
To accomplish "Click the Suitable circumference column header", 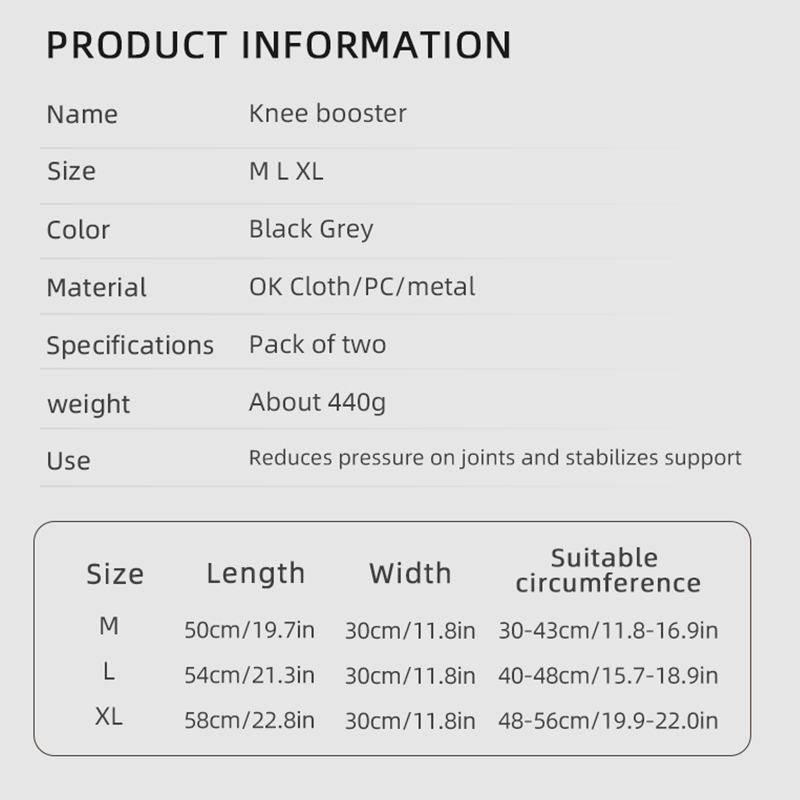I will coord(608,570).
